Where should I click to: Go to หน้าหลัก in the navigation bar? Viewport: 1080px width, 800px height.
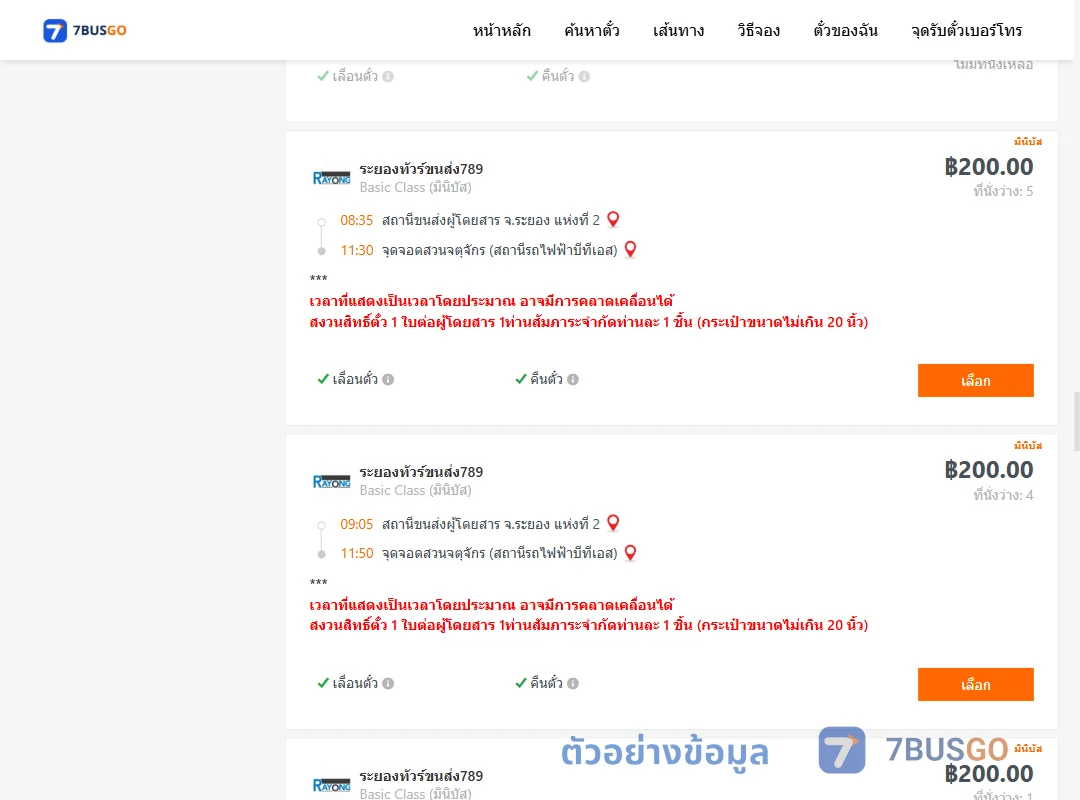click(x=501, y=30)
